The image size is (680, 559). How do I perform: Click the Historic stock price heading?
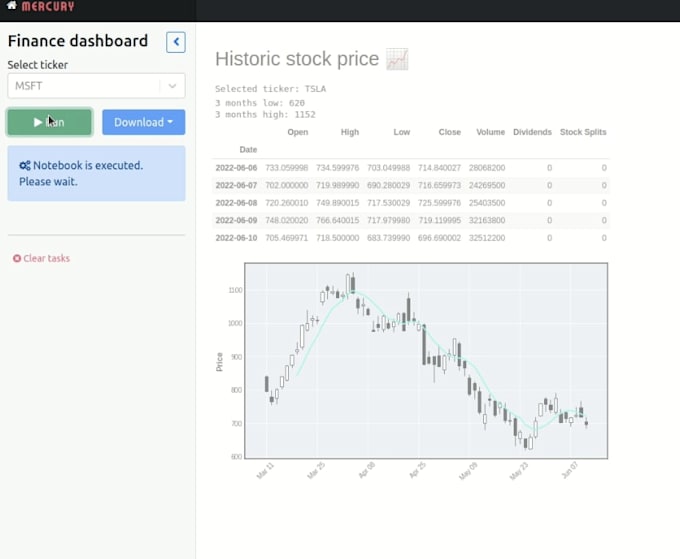(x=297, y=59)
